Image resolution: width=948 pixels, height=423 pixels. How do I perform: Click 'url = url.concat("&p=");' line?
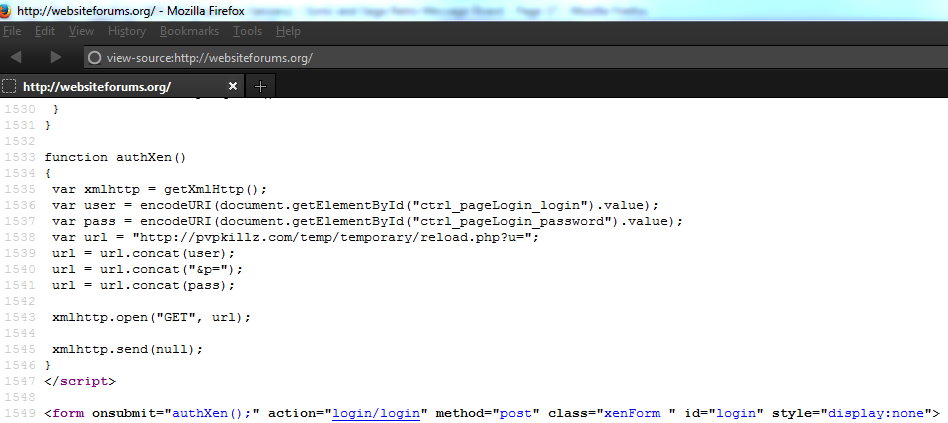coord(147,269)
